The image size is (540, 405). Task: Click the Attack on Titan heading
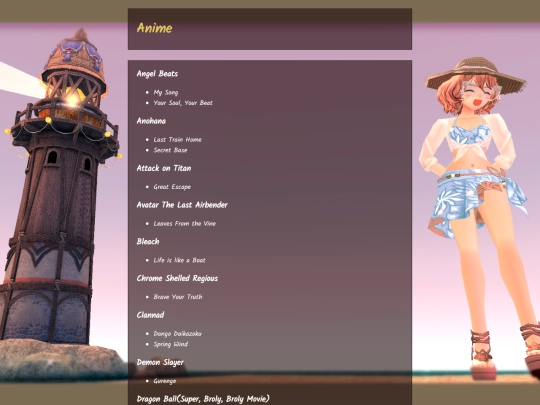(x=164, y=168)
